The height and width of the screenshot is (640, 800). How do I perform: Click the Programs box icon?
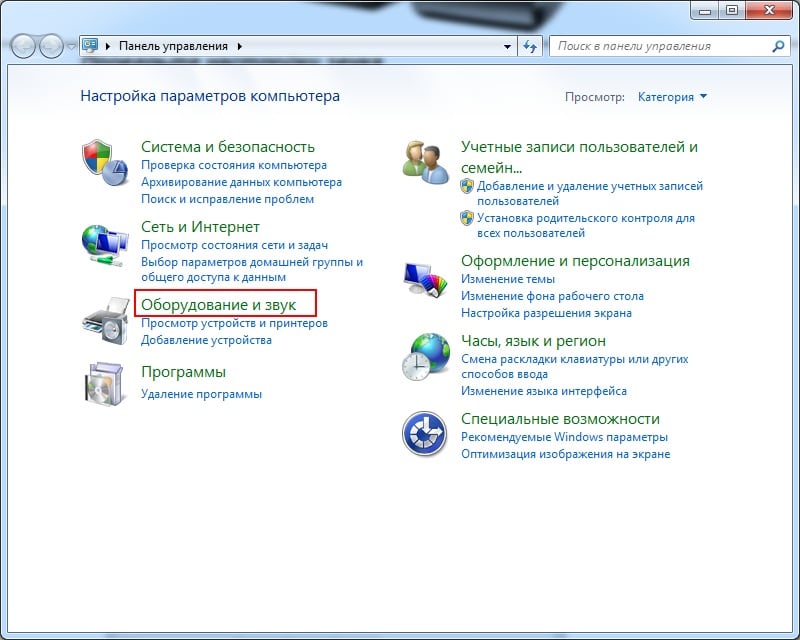[105, 383]
